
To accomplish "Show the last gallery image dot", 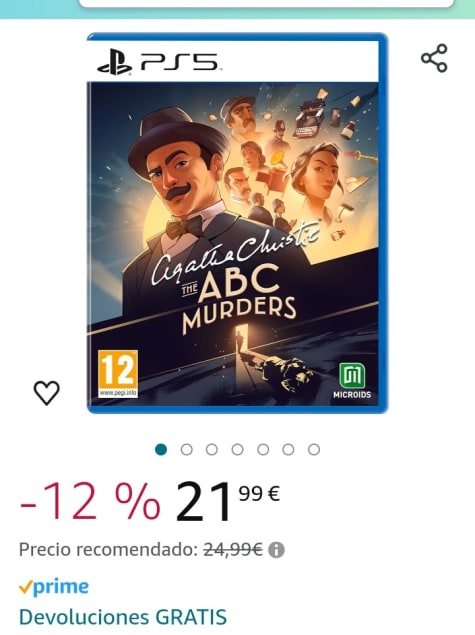I will (314, 450).
